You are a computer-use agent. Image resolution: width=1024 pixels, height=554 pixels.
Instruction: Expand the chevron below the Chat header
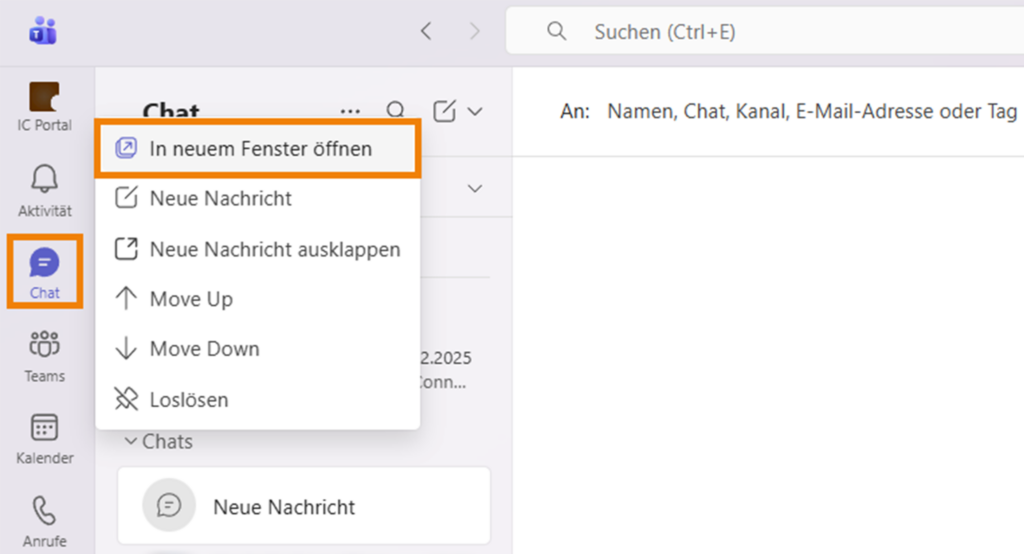pos(475,188)
